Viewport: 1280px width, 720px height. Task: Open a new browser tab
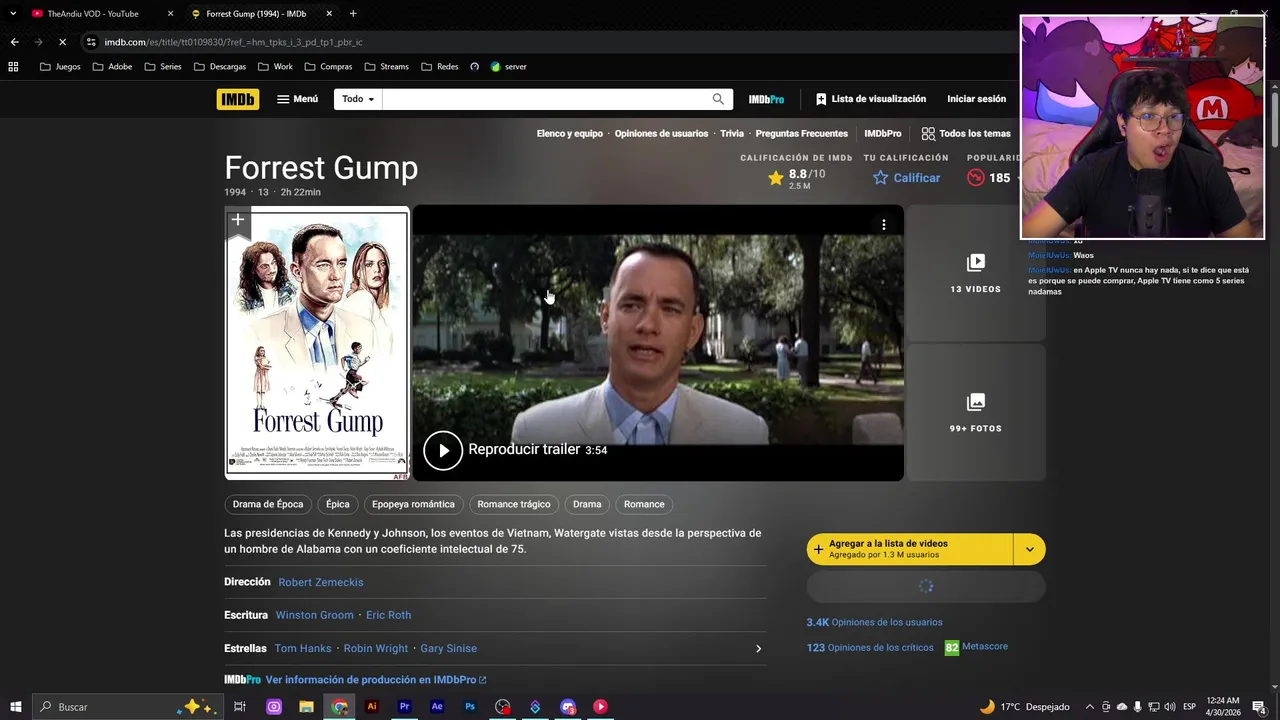pyautogui.click(x=353, y=14)
